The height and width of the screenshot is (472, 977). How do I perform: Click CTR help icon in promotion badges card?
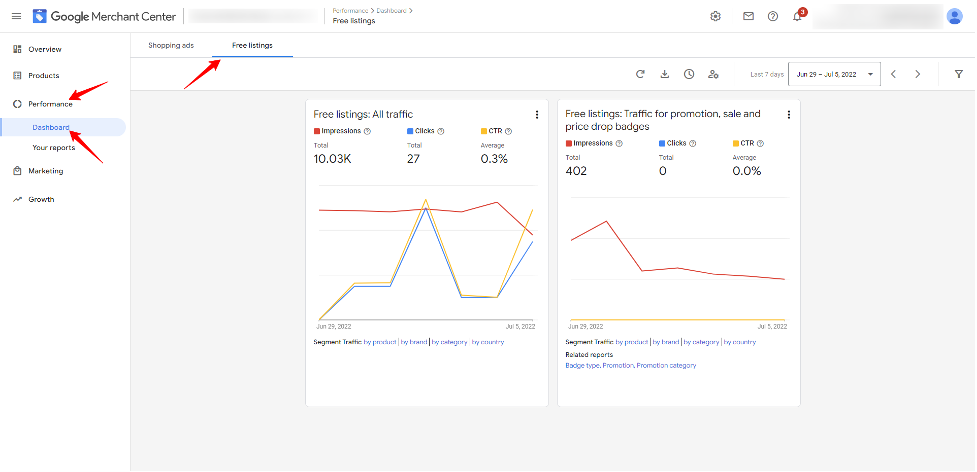click(760, 143)
